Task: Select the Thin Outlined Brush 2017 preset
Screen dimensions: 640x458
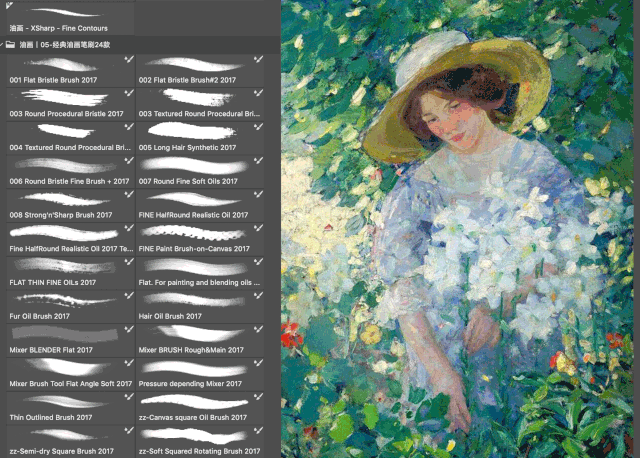Action: (x=70, y=408)
